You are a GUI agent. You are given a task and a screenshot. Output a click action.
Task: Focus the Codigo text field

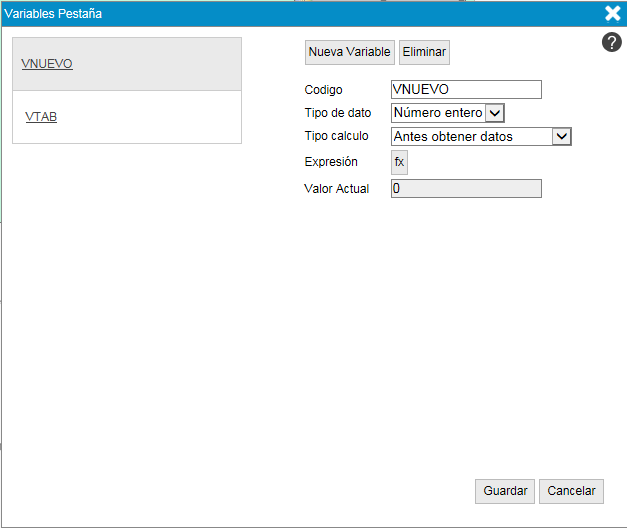pyautogui.click(x=466, y=90)
